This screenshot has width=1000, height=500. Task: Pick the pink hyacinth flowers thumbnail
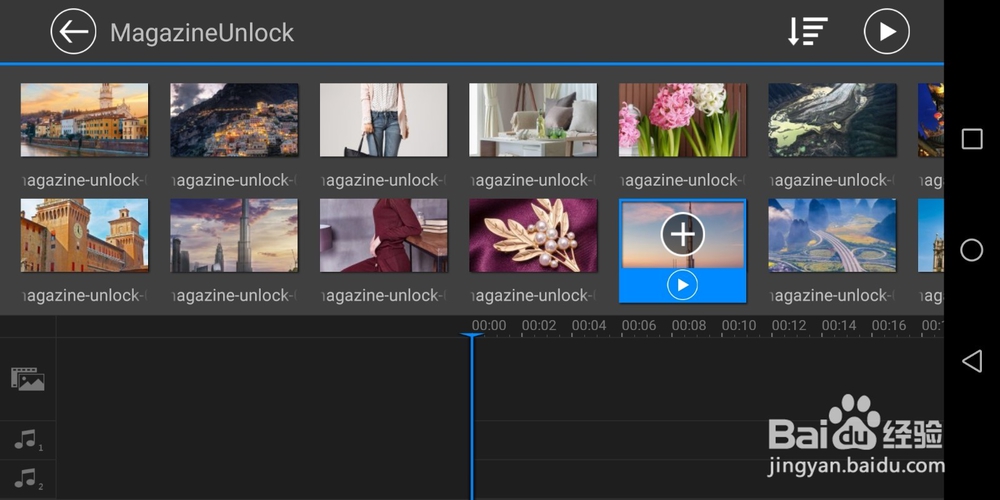(x=683, y=120)
